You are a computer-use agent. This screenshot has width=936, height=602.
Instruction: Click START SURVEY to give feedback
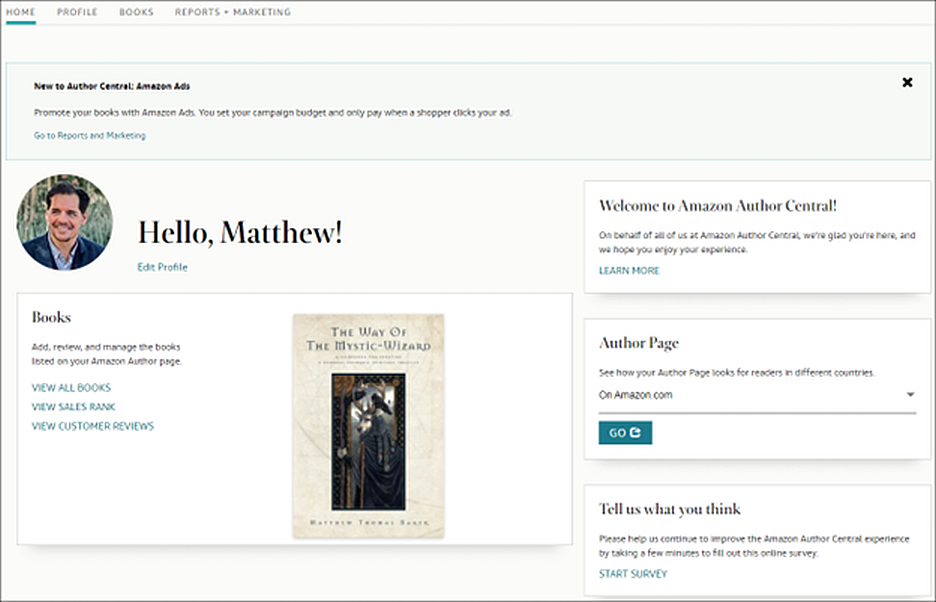[x=632, y=573]
